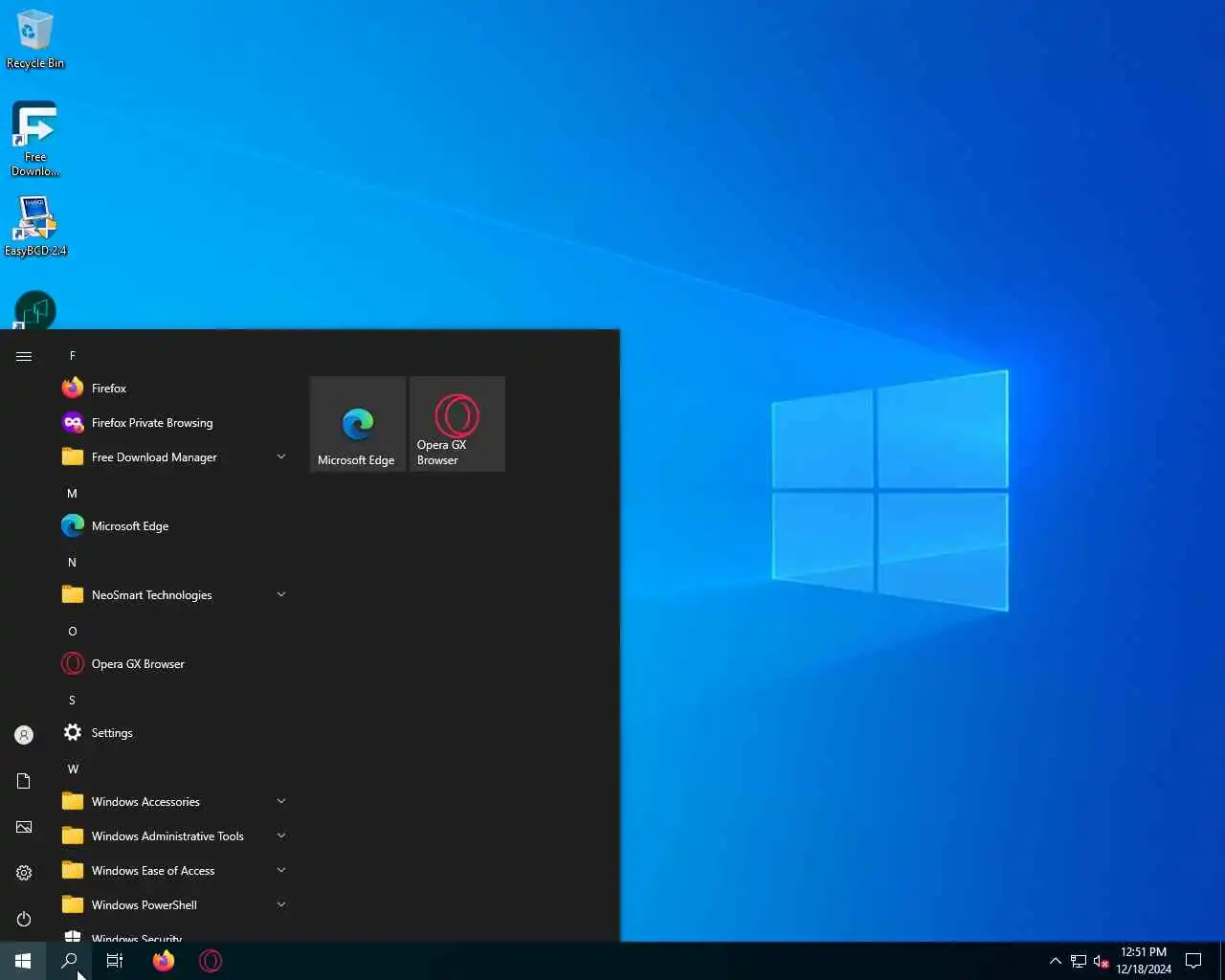Screen dimensions: 1225x980
Task: Open Task View on the taskbar
Action: tap(115, 961)
